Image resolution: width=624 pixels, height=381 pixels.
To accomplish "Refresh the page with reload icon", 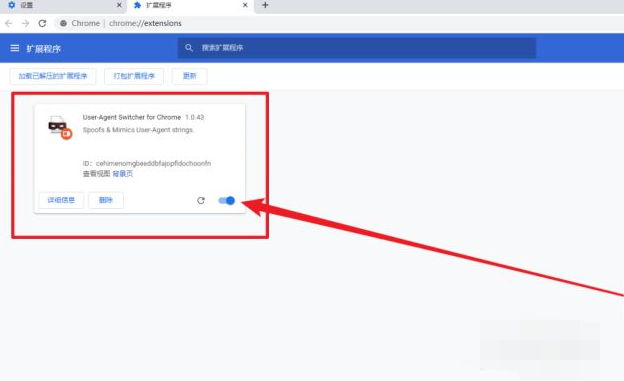I will coord(42,23).
